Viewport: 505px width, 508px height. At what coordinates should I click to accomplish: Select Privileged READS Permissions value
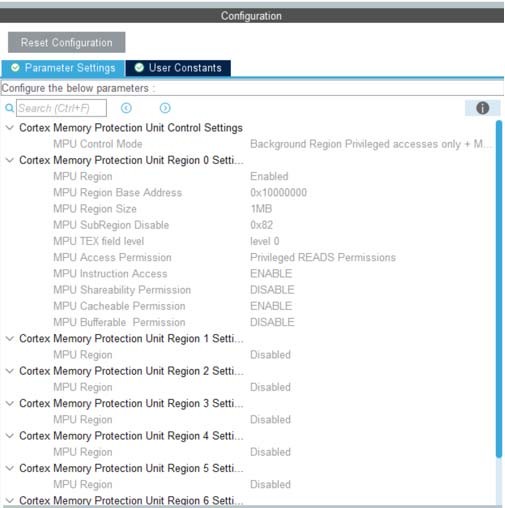pos(323,257)
